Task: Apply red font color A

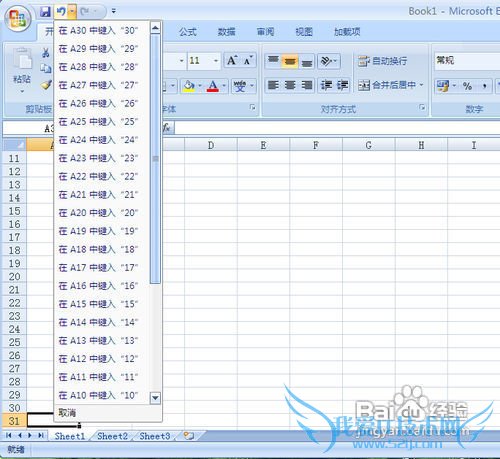Action: [x=213, y=86]
